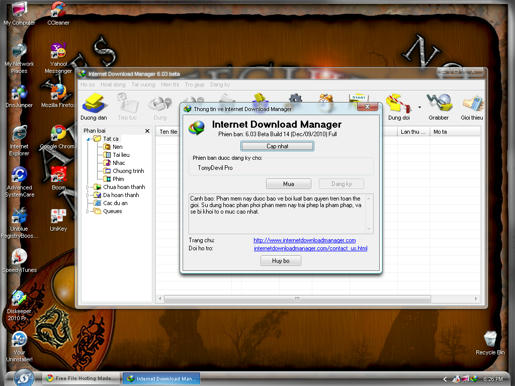
Task: Click the Dung doi toolbar icon
Action: pos(398,107)
